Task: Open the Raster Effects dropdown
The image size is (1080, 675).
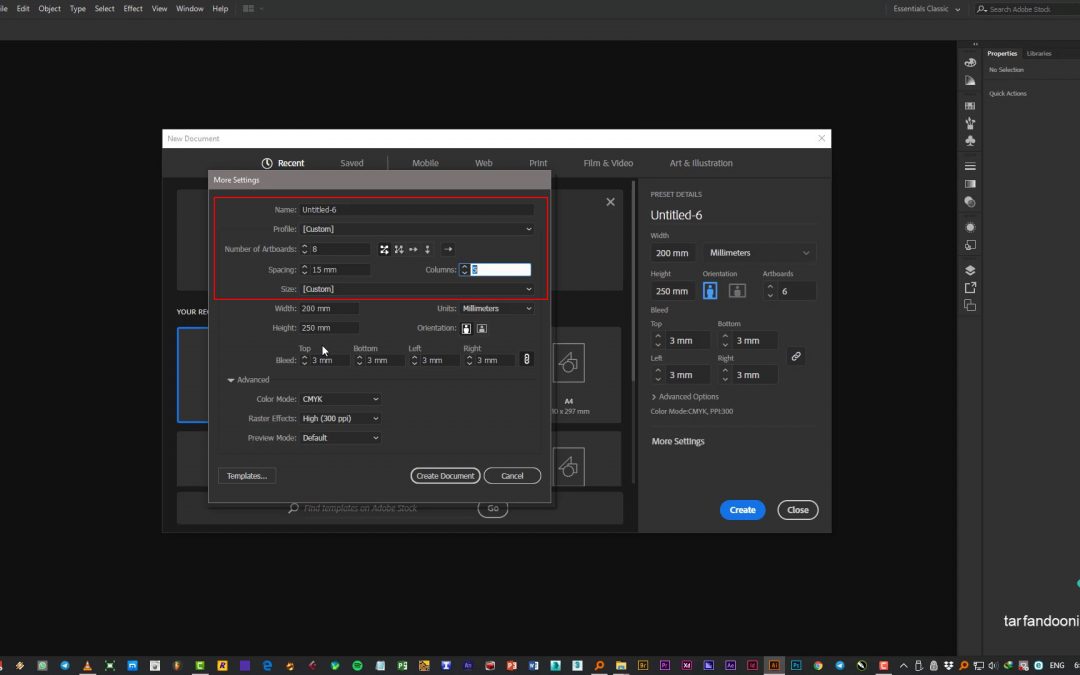Action: 341,419
